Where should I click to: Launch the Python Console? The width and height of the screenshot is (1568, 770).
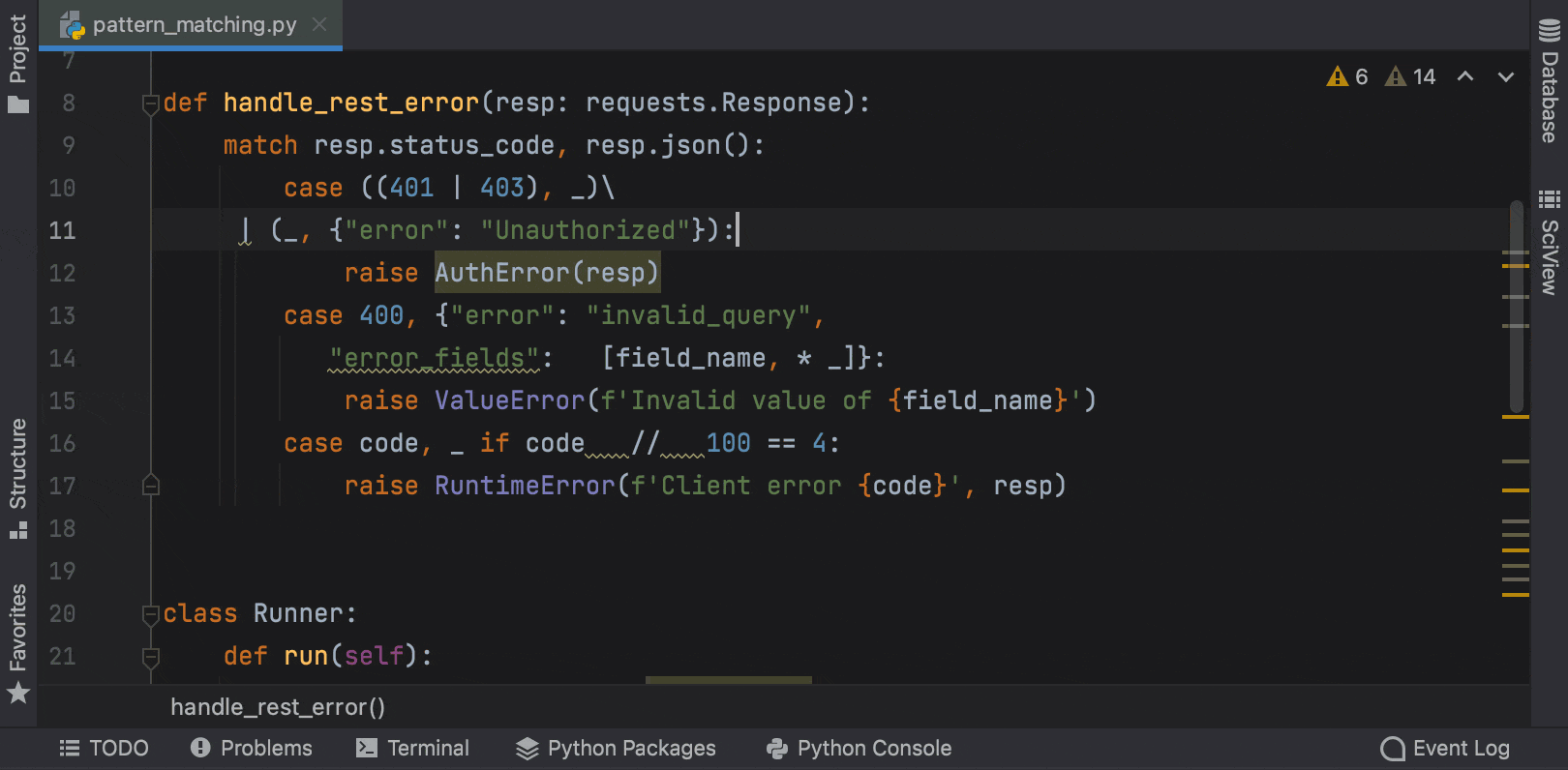pyautogui.click(x=859, y=748)
